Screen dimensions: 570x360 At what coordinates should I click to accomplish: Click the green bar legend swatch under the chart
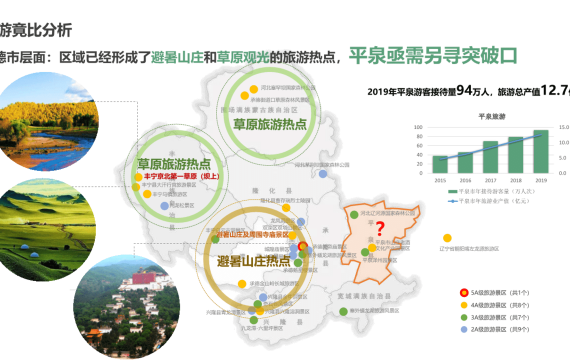coord(453,192)
